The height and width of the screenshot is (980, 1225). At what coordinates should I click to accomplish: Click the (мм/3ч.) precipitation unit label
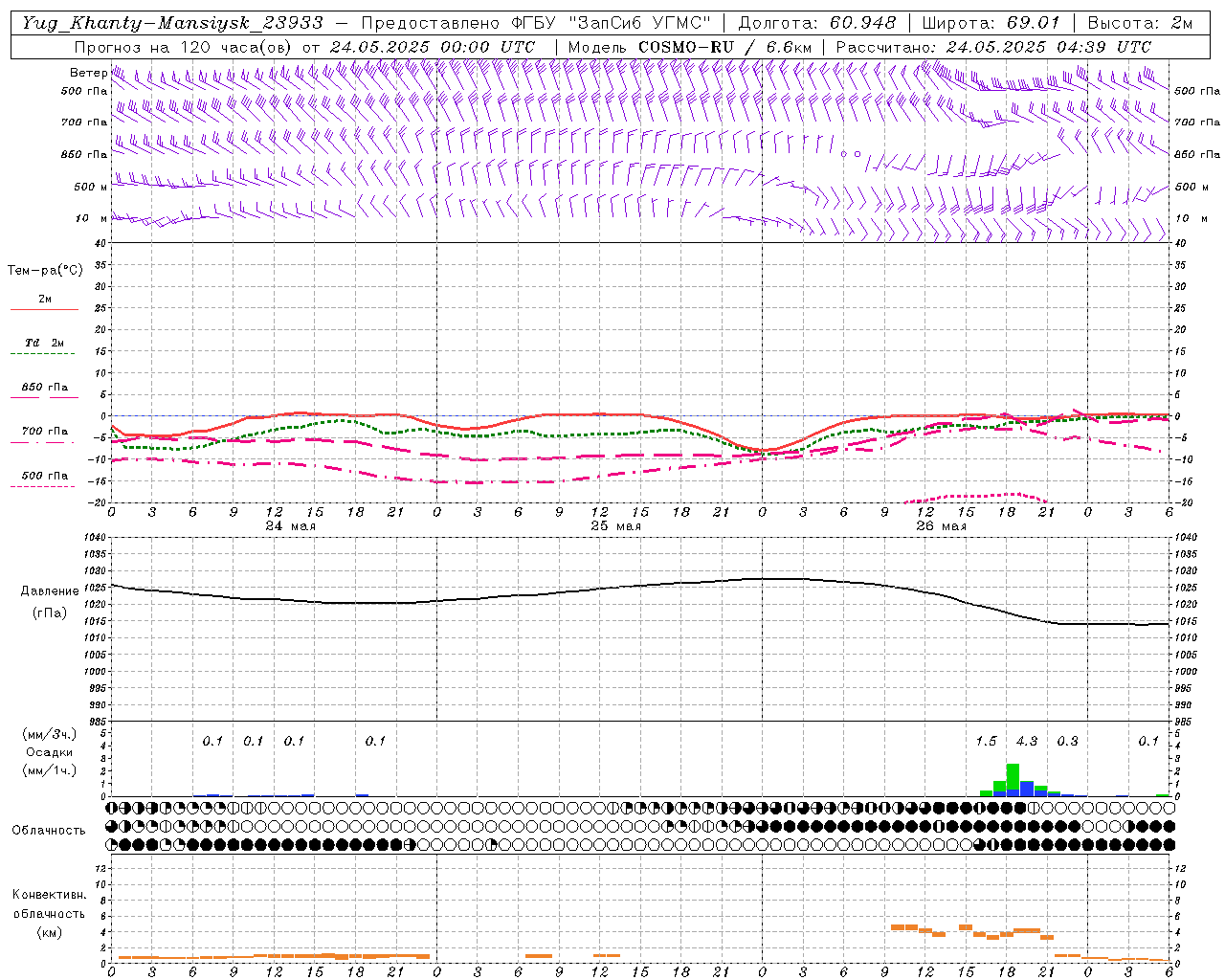[49, 734]
